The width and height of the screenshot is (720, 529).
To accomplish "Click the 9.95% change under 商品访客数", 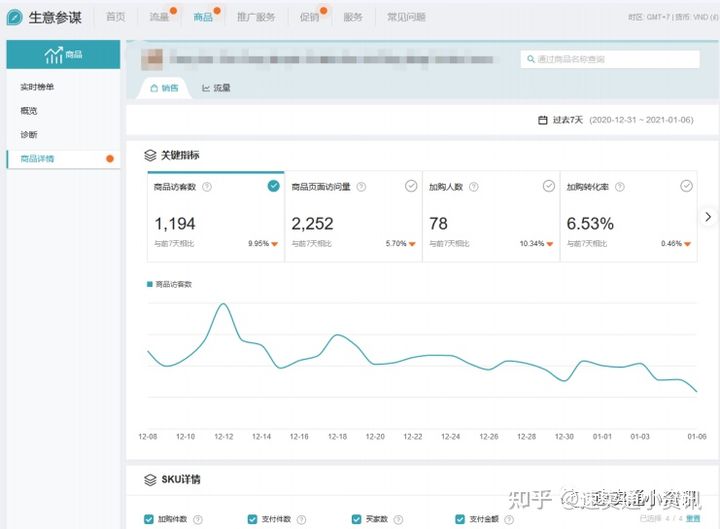I will tap(263, 243).
